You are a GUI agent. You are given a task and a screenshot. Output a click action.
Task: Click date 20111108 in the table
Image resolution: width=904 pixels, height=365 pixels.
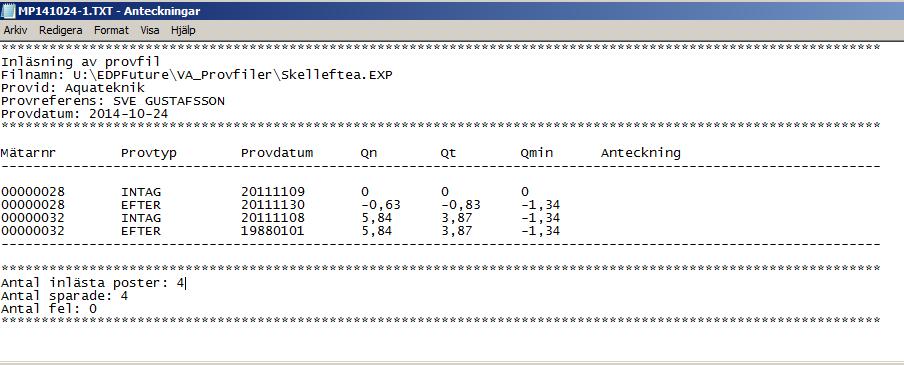pos(273,219)
